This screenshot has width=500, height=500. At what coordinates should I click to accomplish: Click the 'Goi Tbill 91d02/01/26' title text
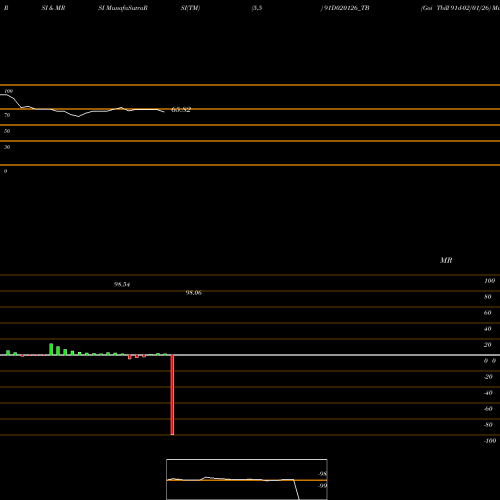(456, 8)
